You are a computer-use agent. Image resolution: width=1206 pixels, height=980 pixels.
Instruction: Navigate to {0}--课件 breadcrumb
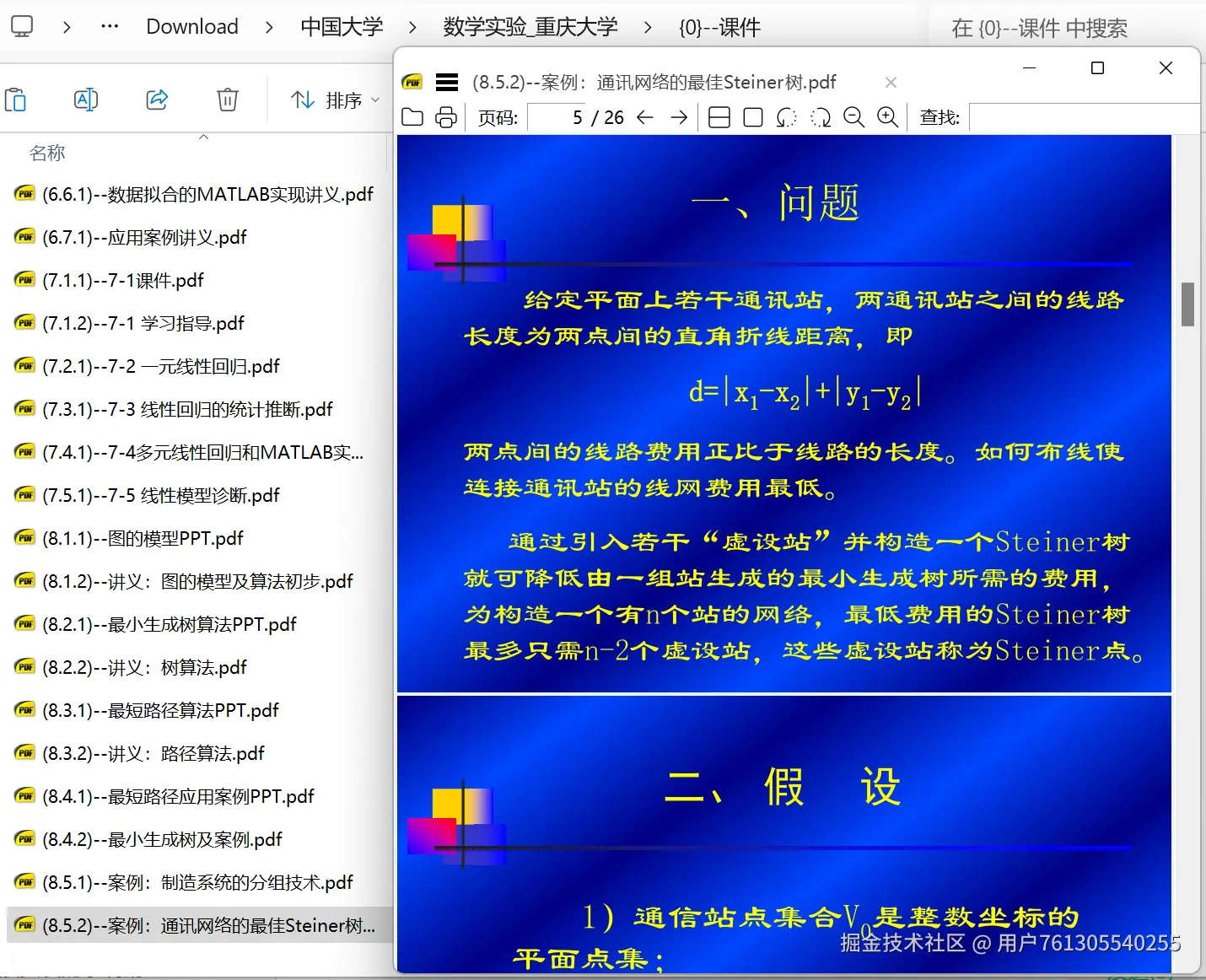[x=719, y=27]
